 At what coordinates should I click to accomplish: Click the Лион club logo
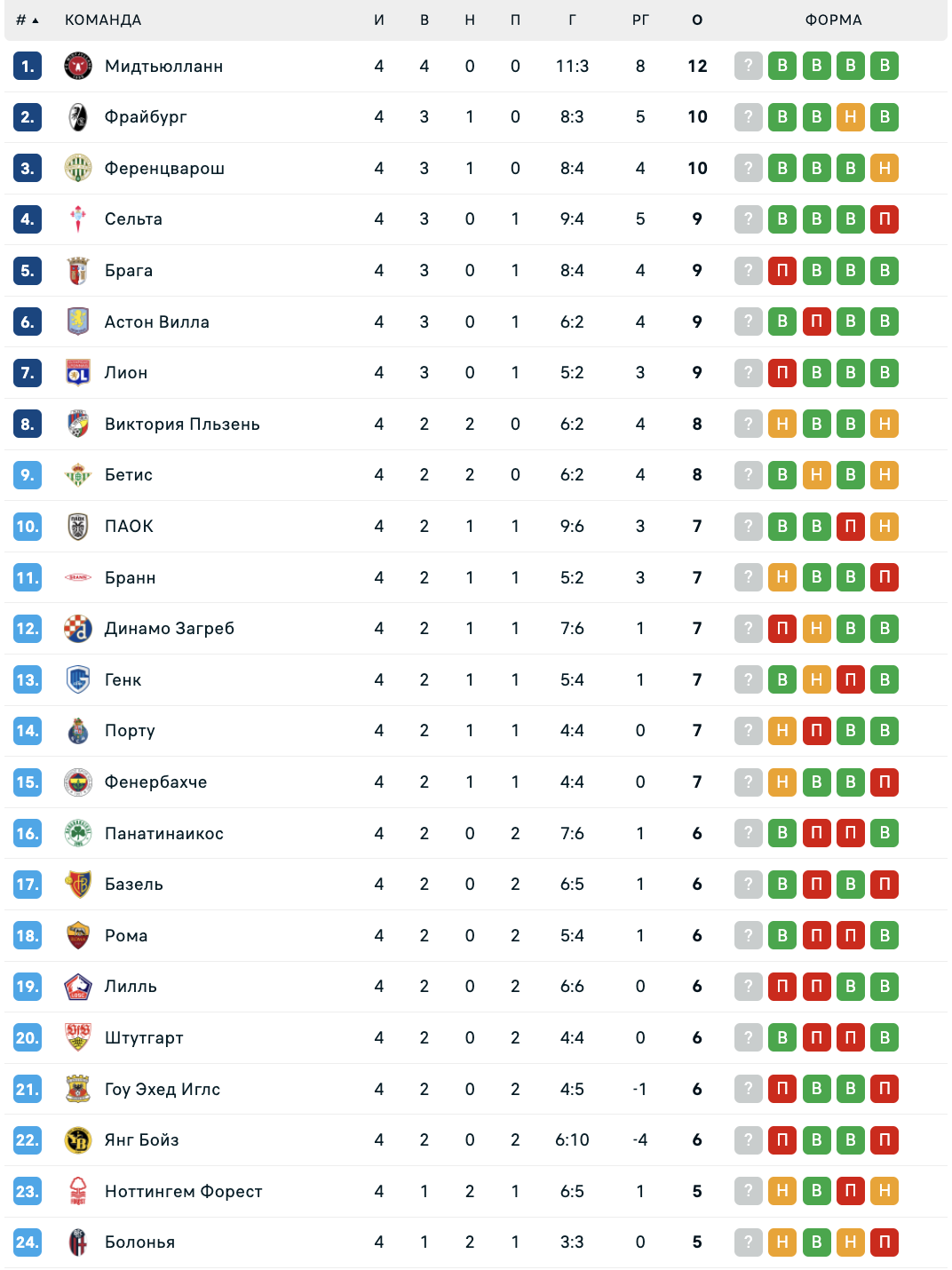(78, 373)
